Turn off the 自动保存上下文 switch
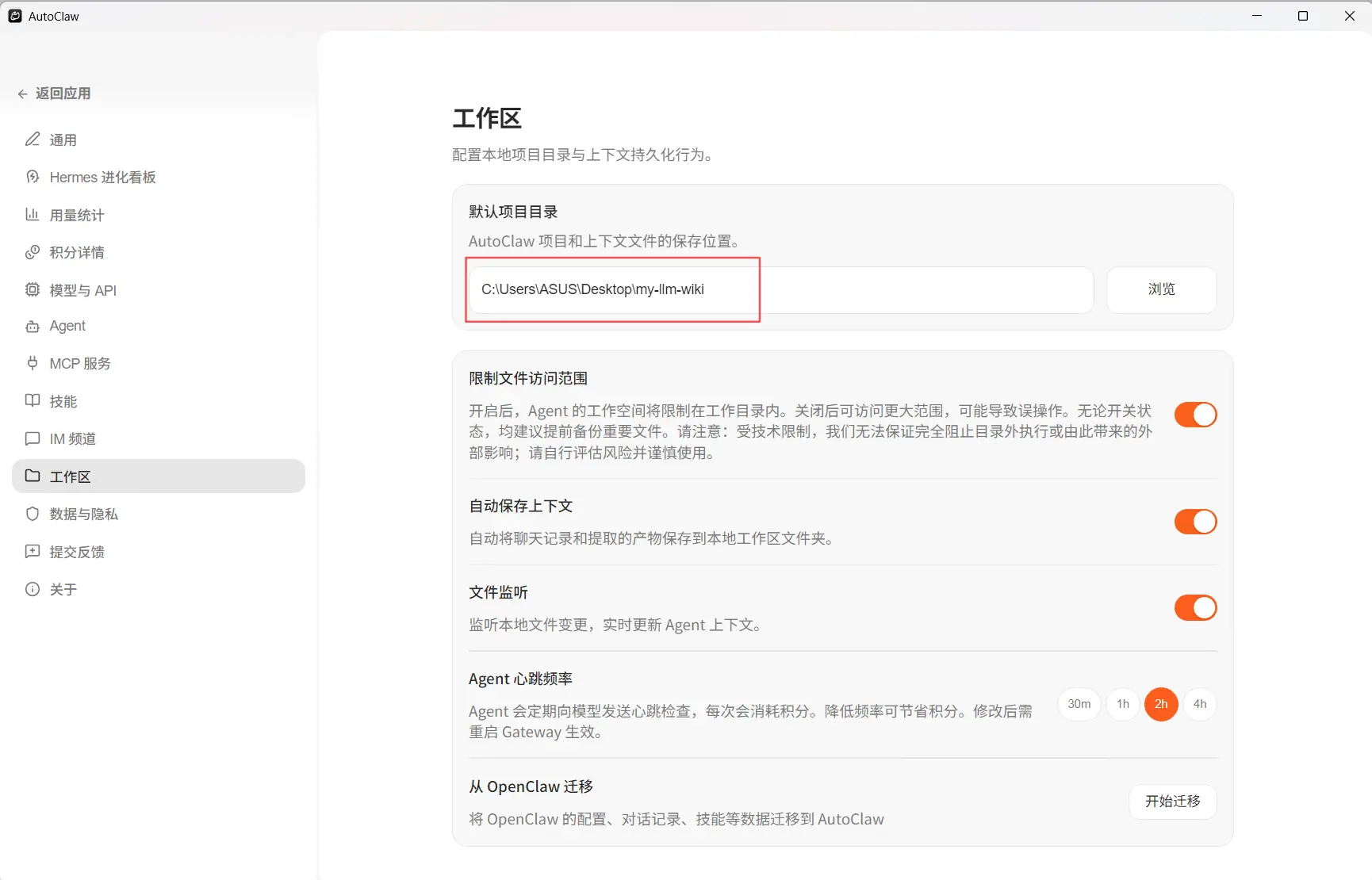The height and width of the screenshot is (880, 1372). 1196,522
